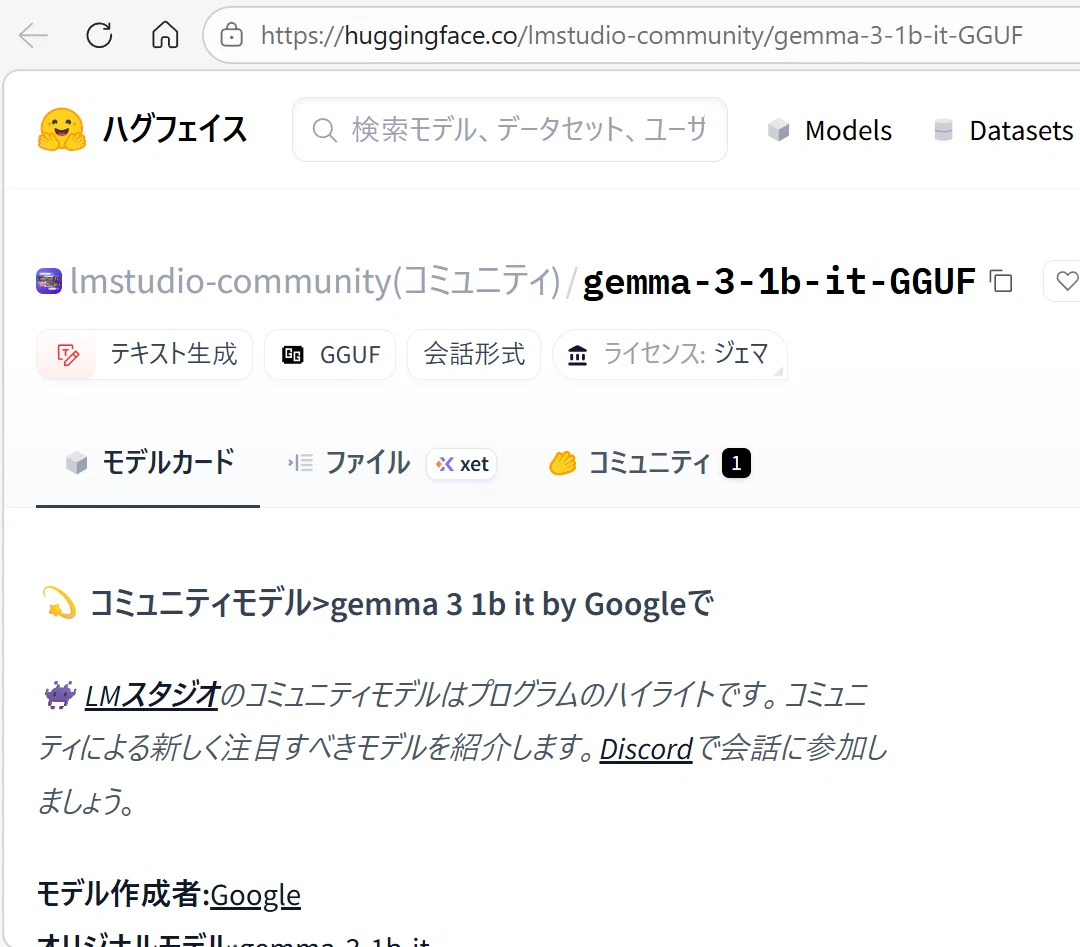Screen dimensions: 1080x947
Task: Click the Datasets database icon
Action: [x=943, y=129]
